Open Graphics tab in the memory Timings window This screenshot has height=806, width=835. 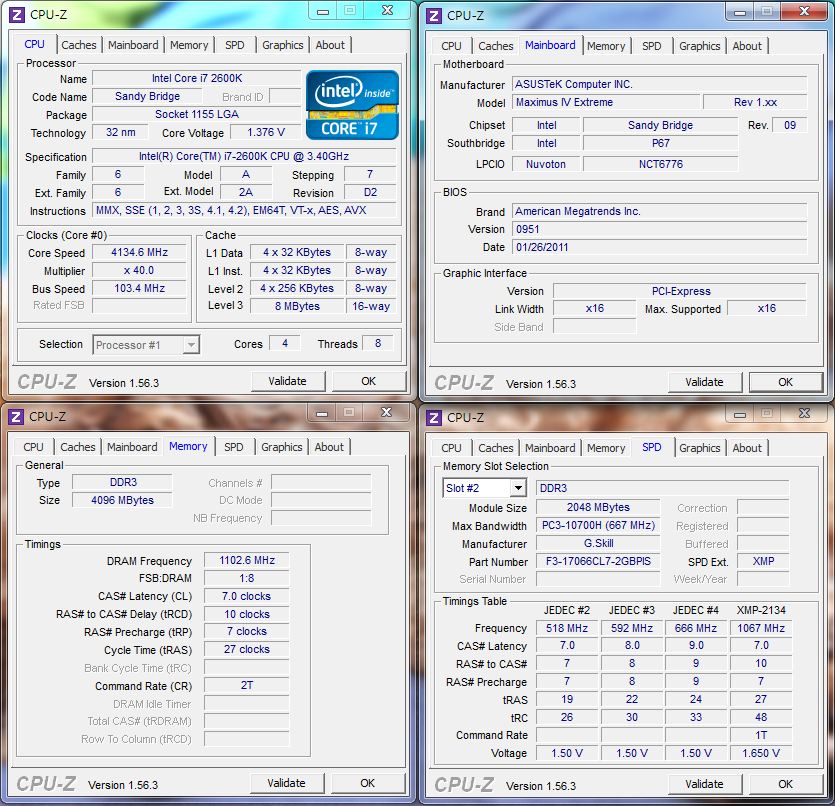[x=282, y=447]
